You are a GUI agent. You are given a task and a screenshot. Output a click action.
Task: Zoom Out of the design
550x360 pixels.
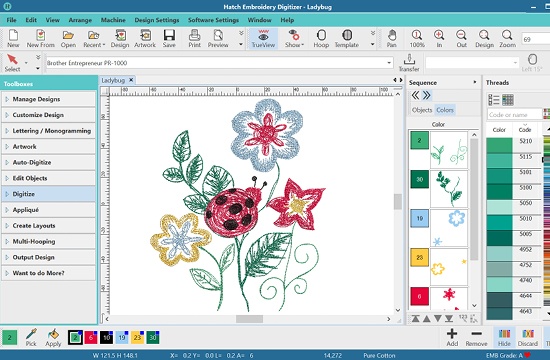(461, 38)
